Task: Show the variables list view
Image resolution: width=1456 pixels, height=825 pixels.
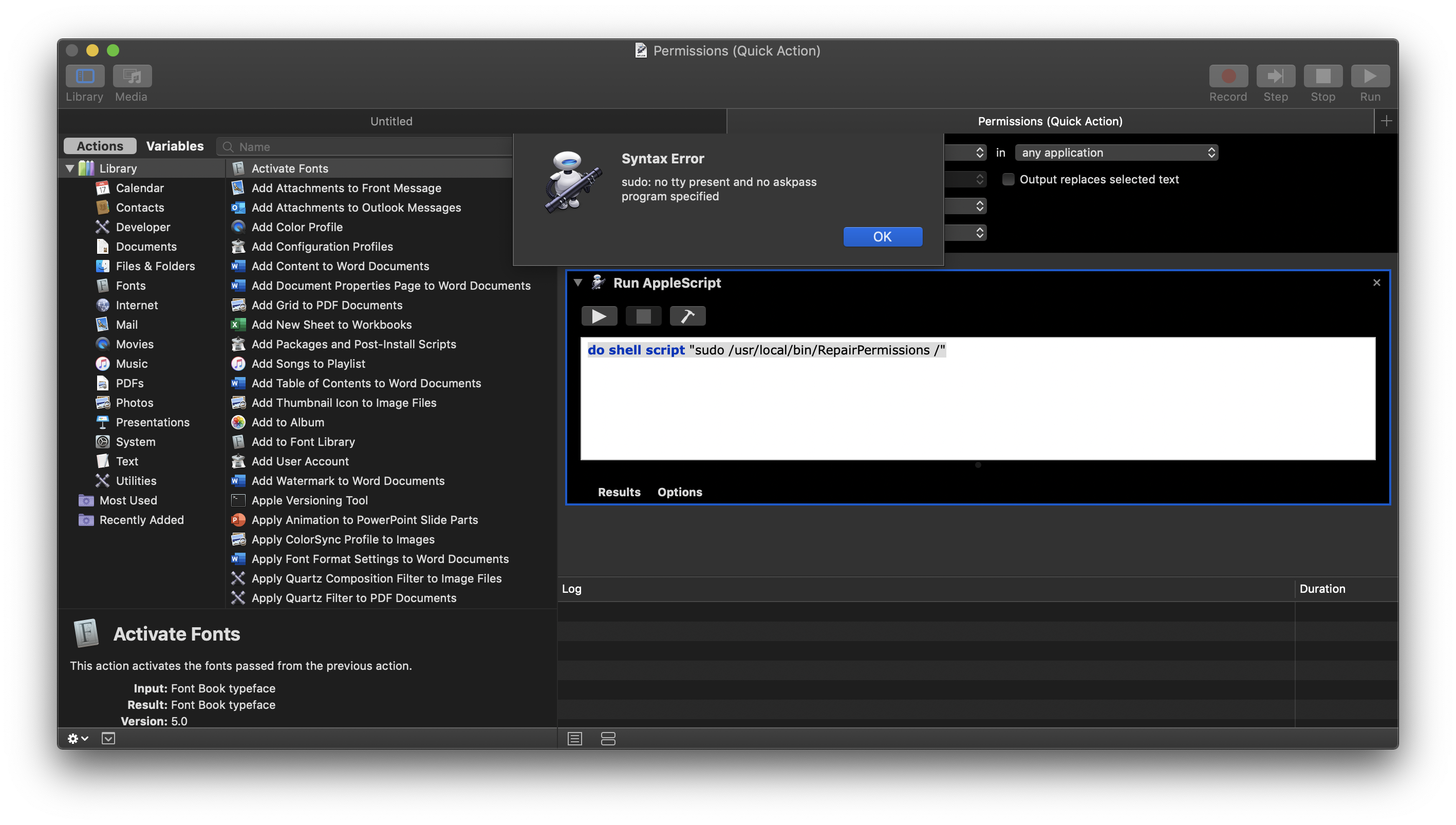Action: click(608, 738)
